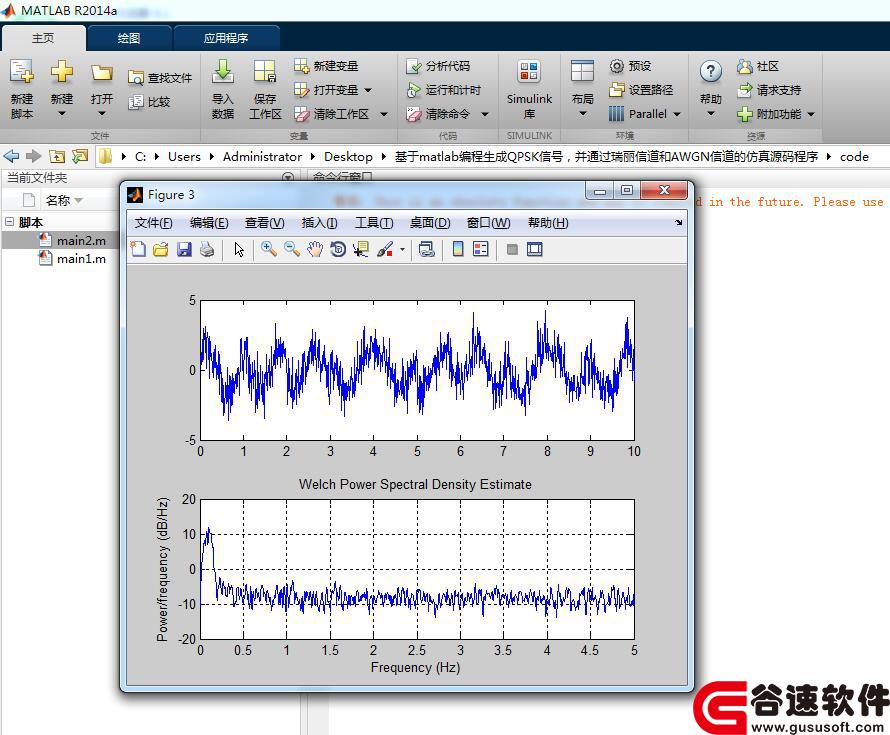This screenshot has height=735, width=890.
Task: Click the Help (帮助) question mark icon
Action: tap(711, 72)
